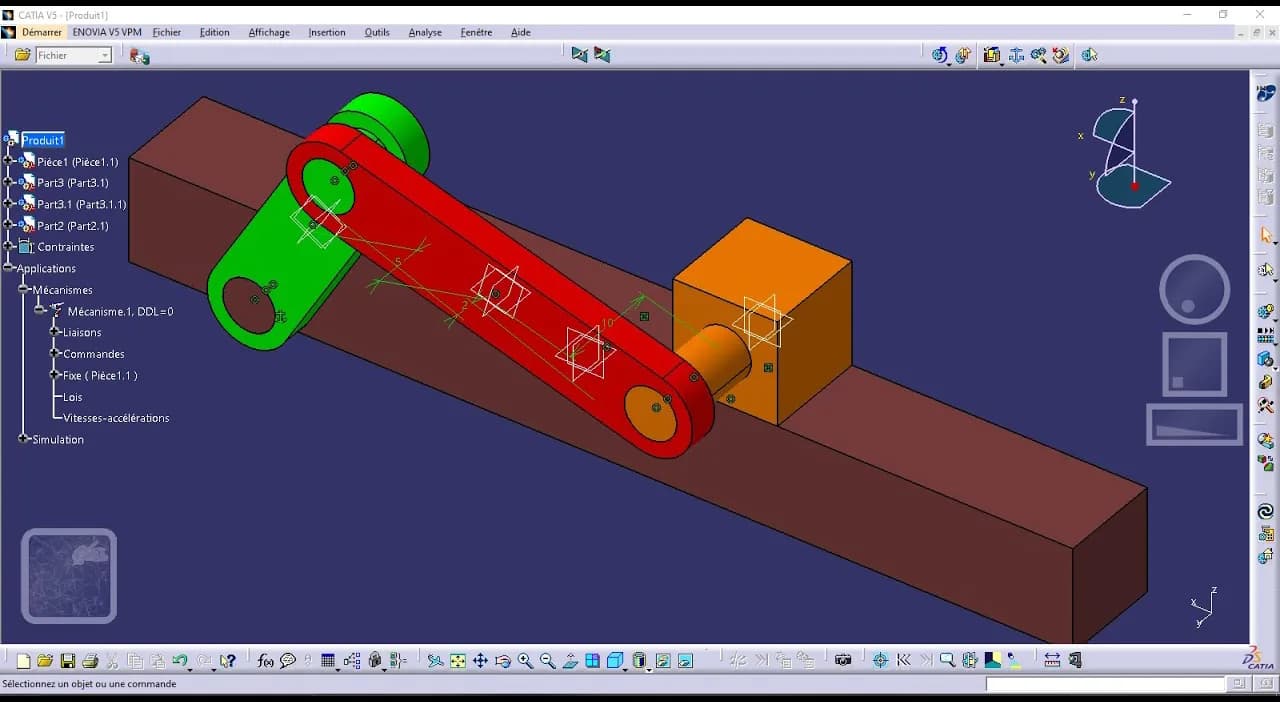Expand the Part3 (Part3.1) tree node

[x=9, y=183]
